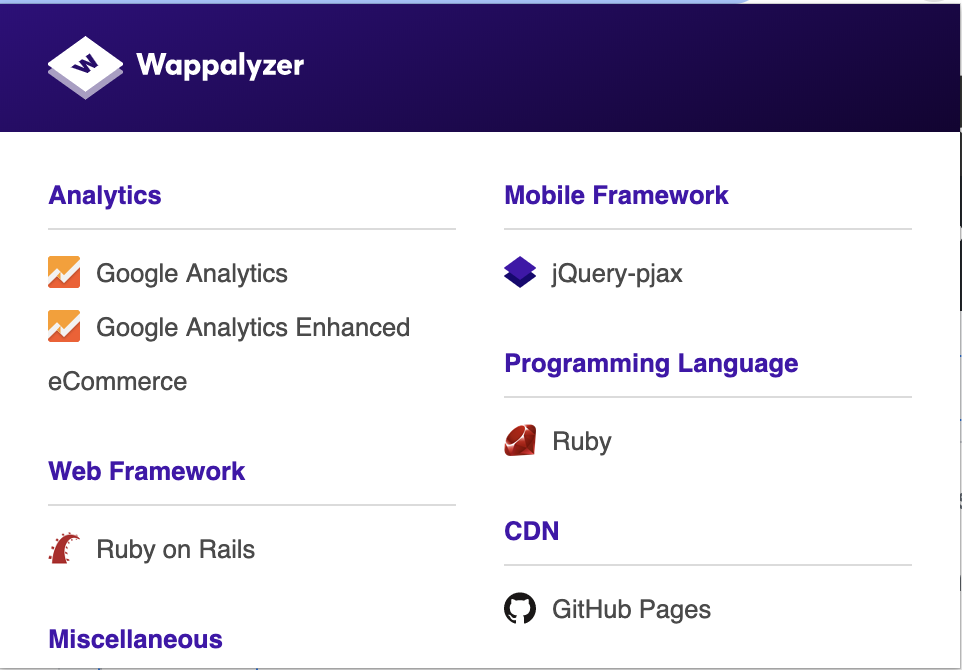
Task: Click the Google Analytics icon
Action: pyautogui.click(x=63, y=272)
